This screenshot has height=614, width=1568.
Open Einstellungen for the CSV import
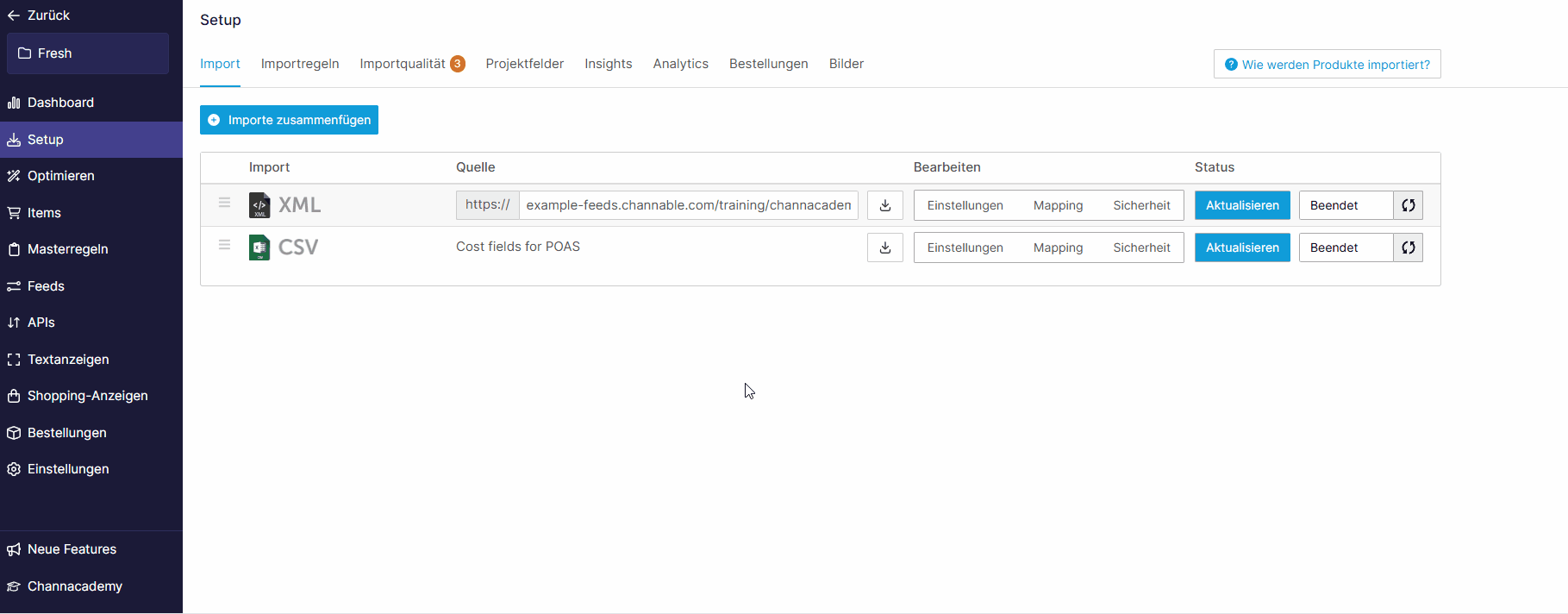[x=965, y=247]
